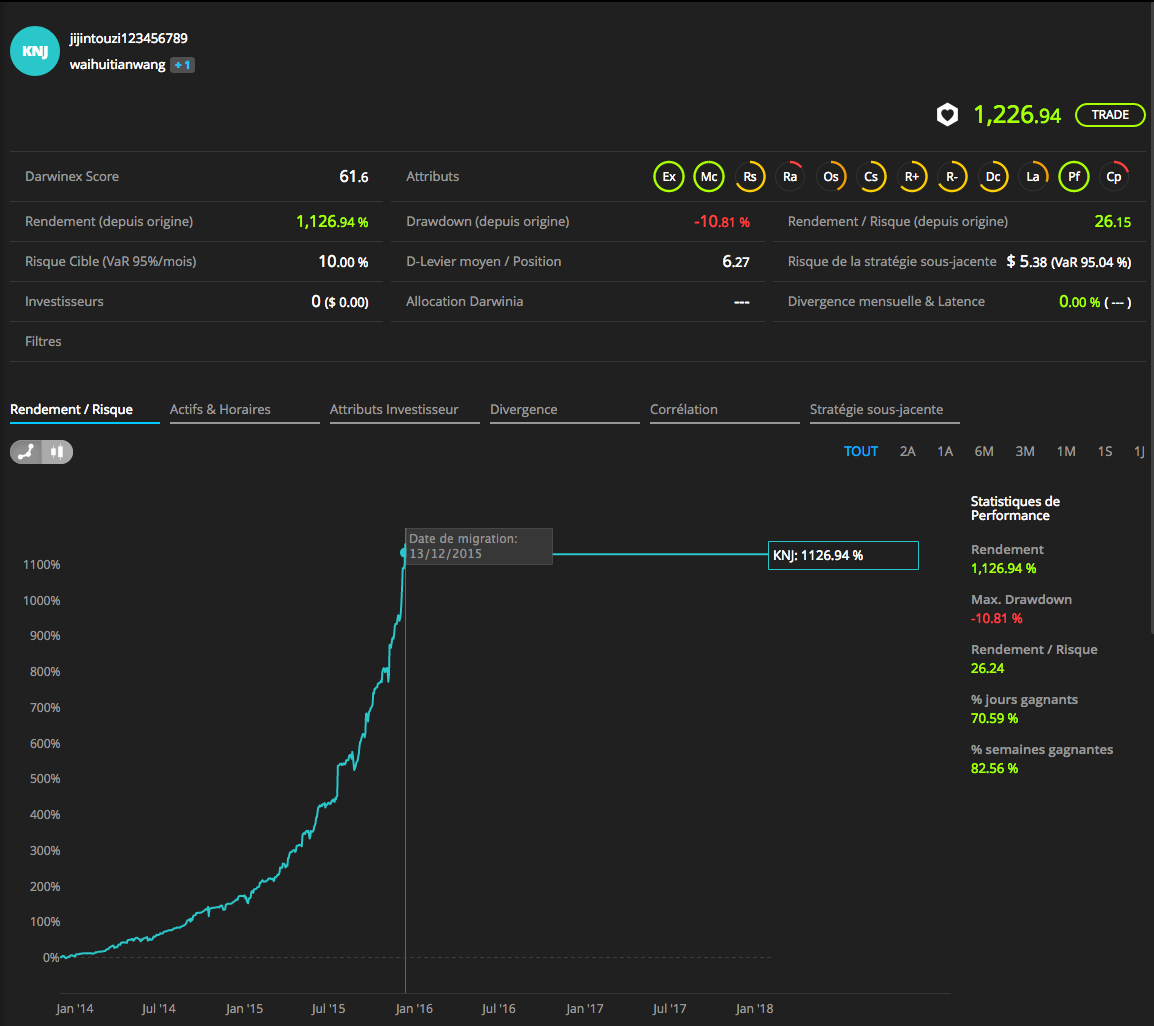Select the Ex attribute icon
Viewport: 1154px width, 1026px height.
coord(669,177)
